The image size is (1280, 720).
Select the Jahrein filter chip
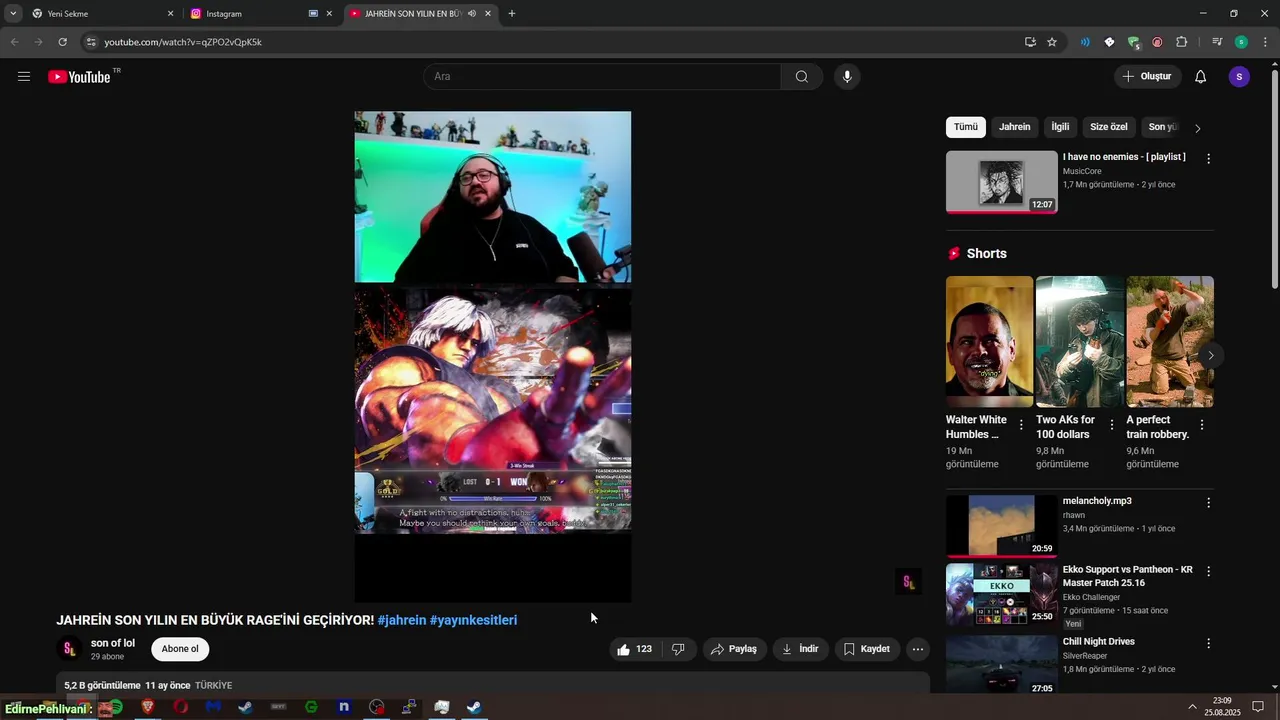[x=1015, y=127]
